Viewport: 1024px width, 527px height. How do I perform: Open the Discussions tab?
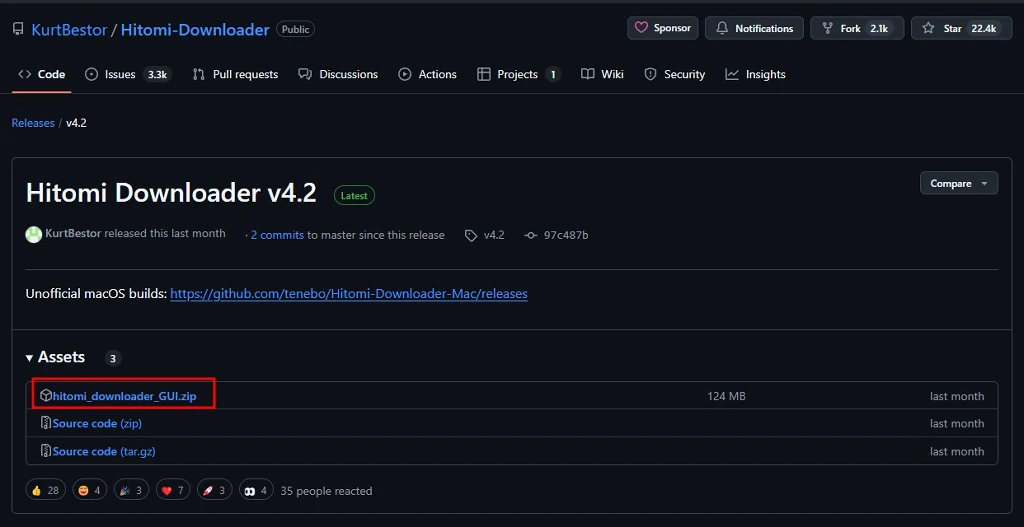[338, 74]
